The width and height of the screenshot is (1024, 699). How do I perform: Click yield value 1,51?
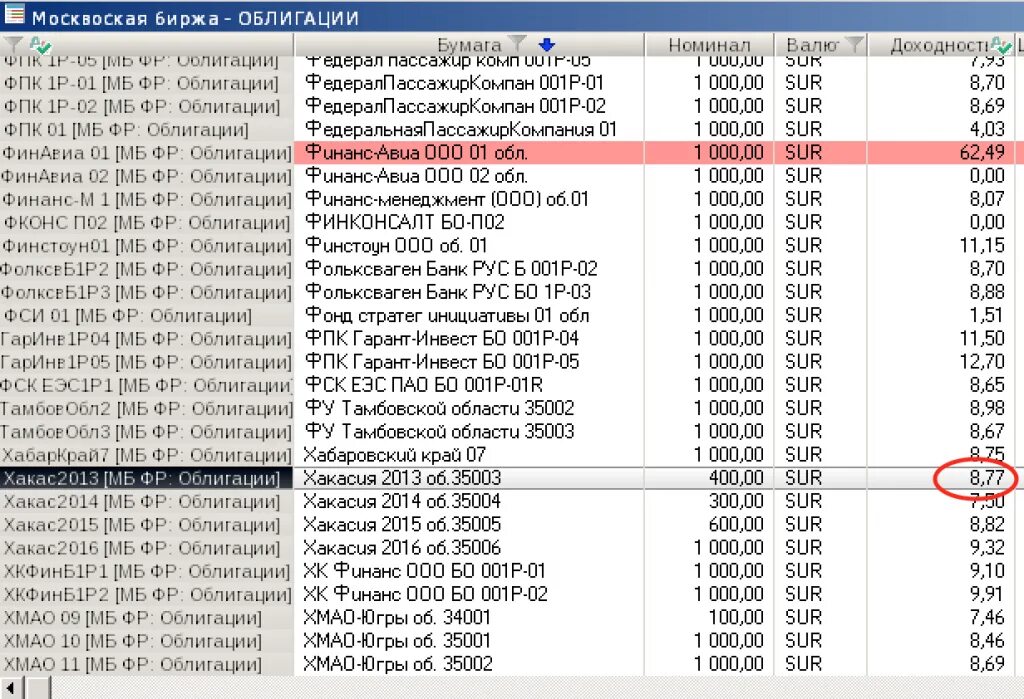coord(987,316)
